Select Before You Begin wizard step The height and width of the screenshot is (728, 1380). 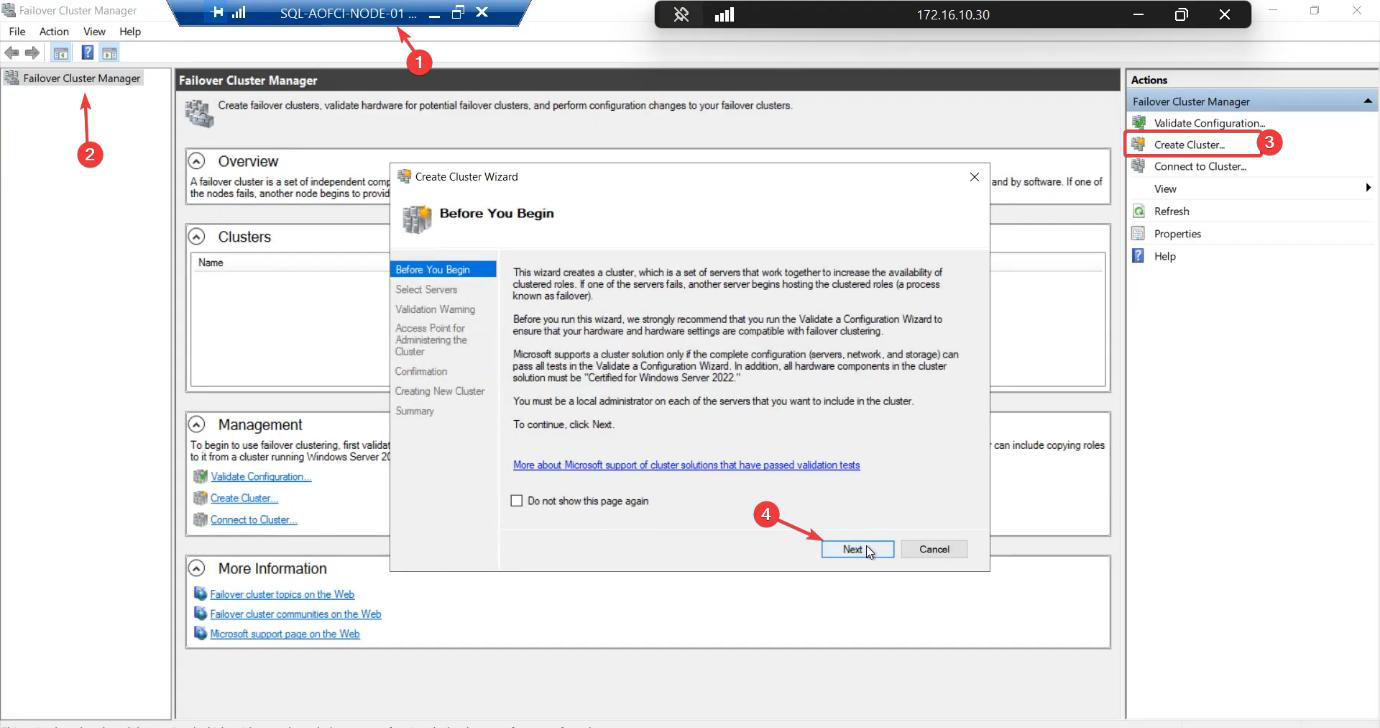[x=444, y=269]
